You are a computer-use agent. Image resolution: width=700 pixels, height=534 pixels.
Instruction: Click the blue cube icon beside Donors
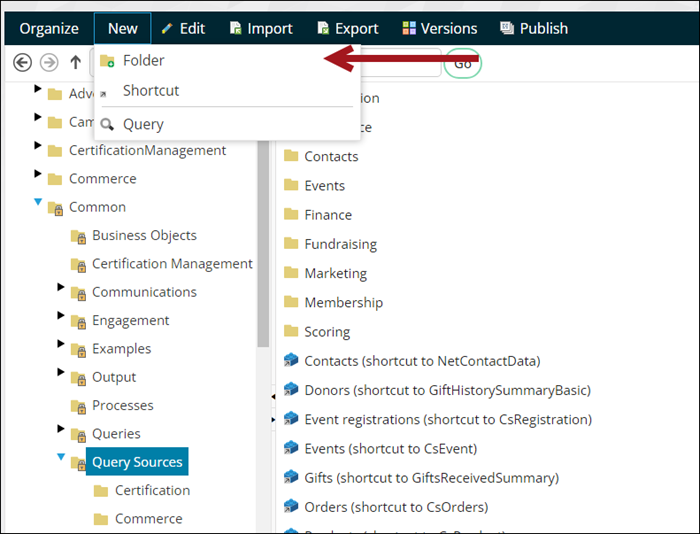coord(291,389)
